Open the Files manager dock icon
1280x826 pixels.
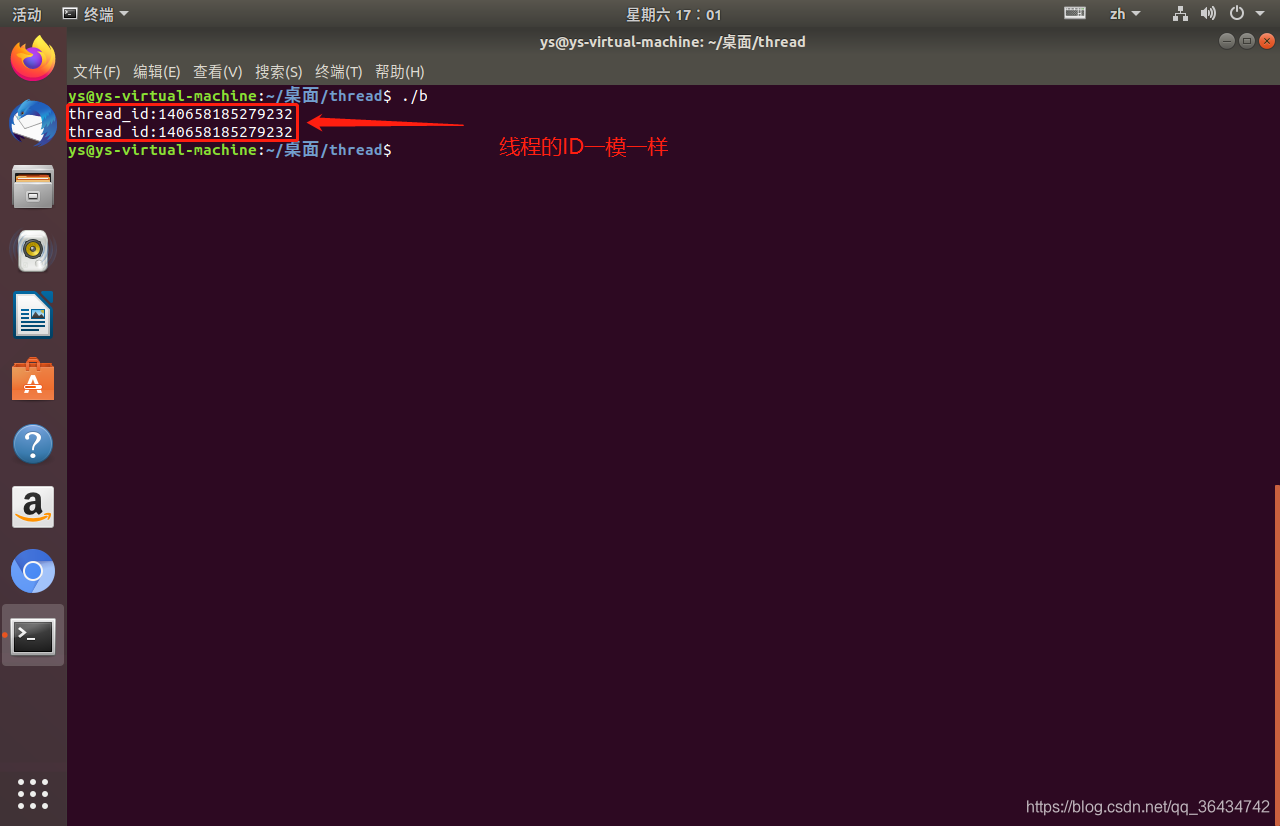[x=33, y=187]
